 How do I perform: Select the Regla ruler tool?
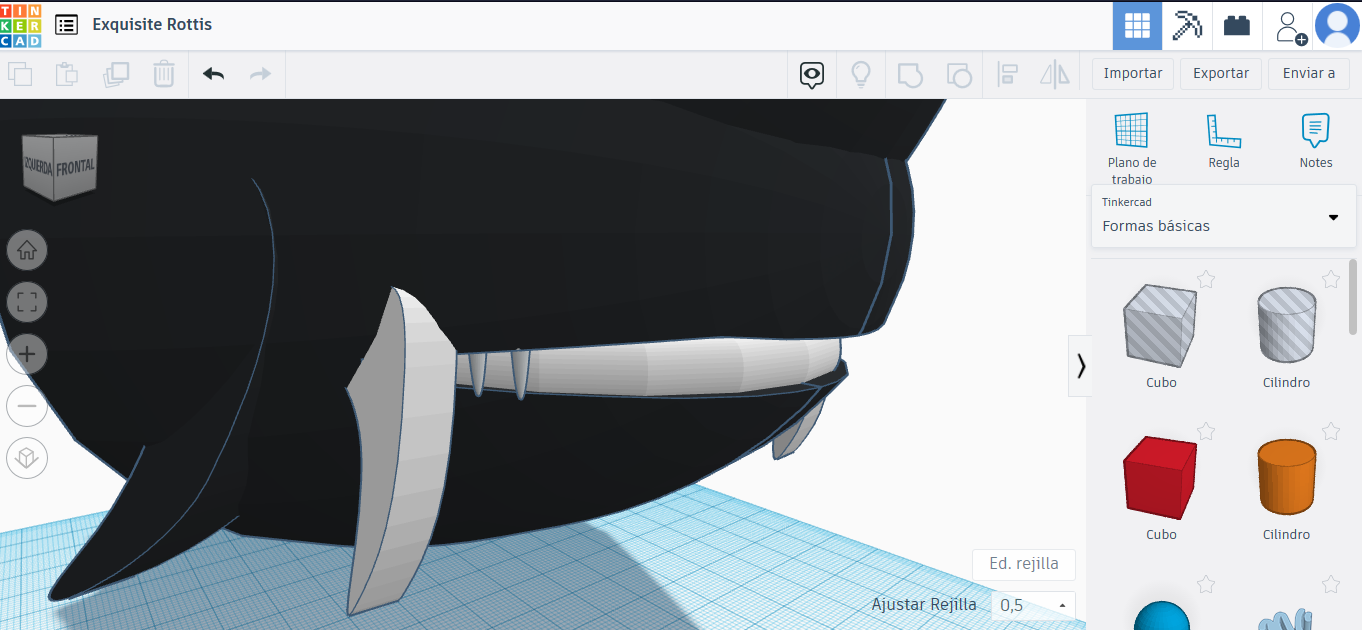pos(1224,141)
